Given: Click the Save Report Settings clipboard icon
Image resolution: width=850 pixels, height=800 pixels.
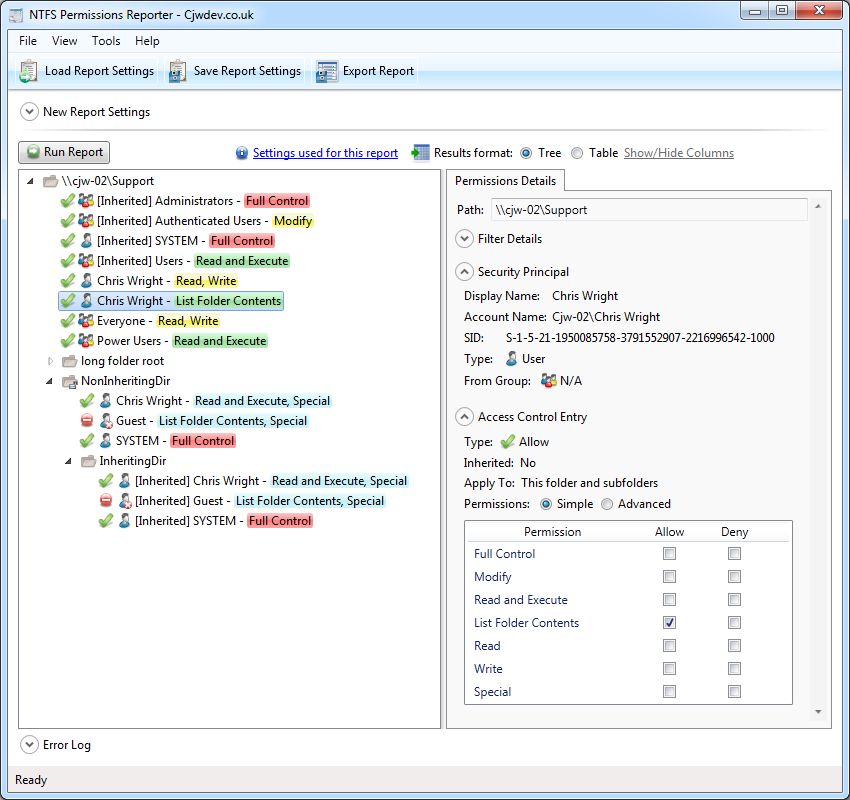Looking at the screenshot, I should [x=177, y=71].
